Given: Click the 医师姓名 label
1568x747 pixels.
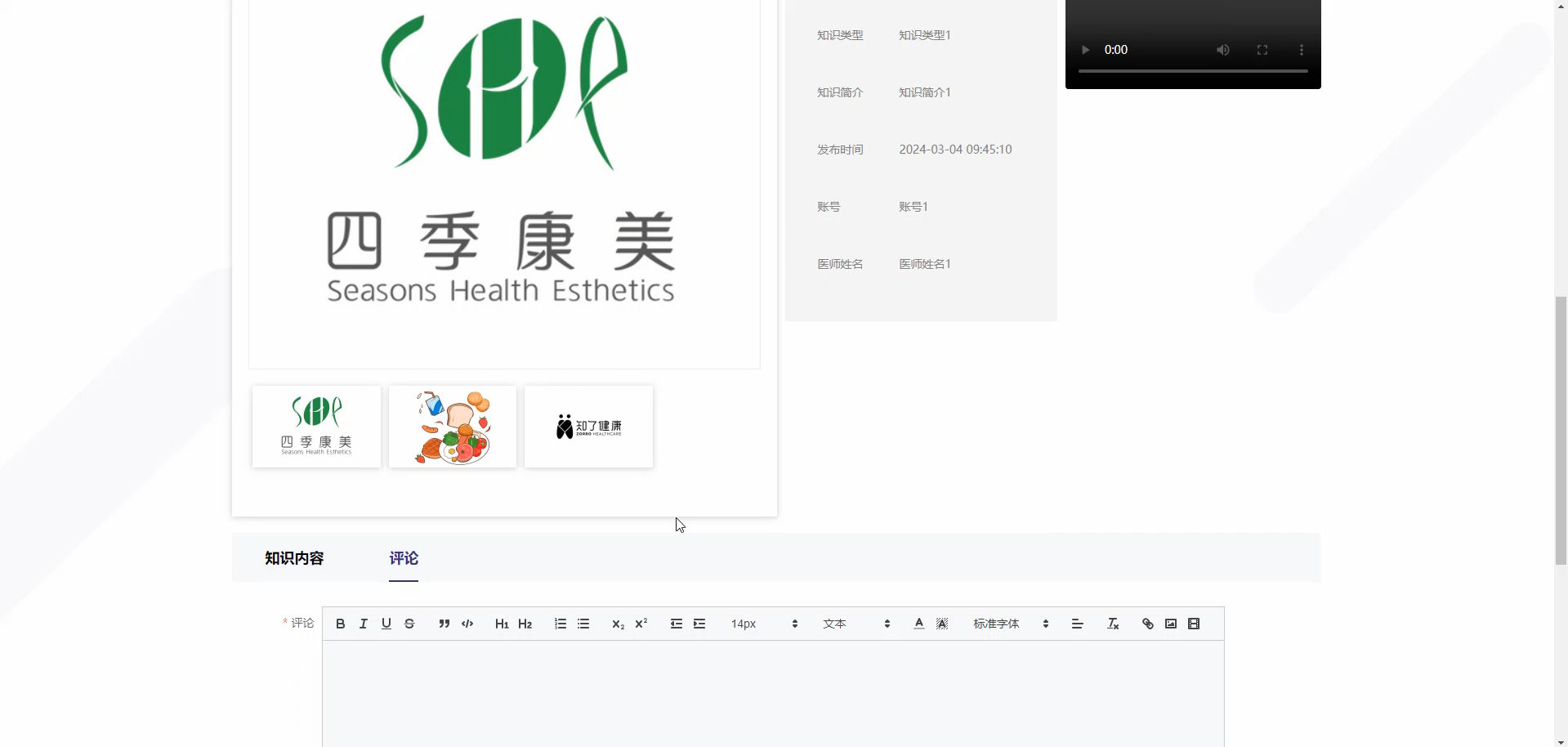Looking at the screenshot, I should (840, 264).
